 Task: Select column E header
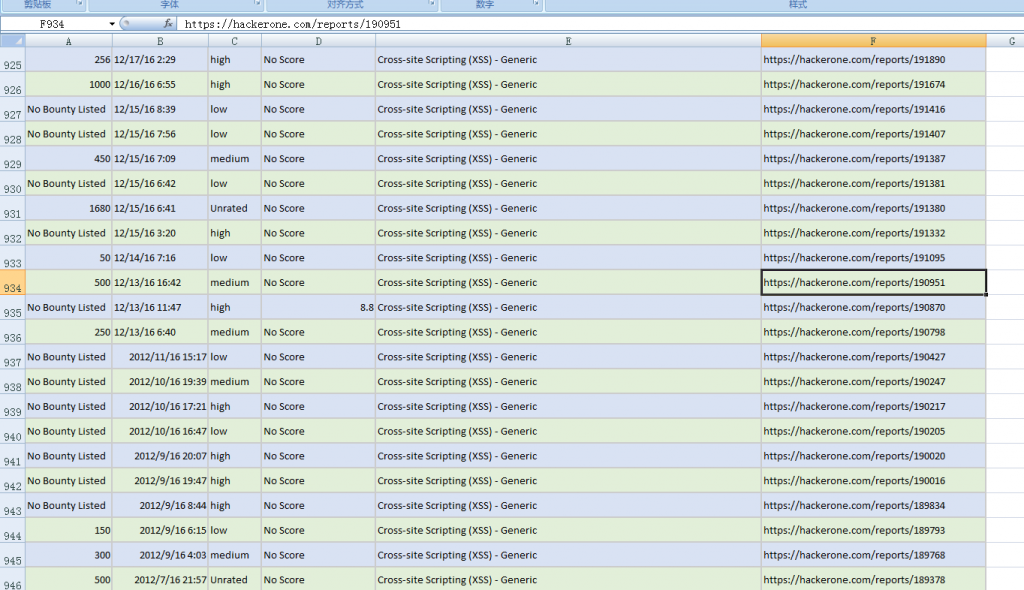coord(568,41)
